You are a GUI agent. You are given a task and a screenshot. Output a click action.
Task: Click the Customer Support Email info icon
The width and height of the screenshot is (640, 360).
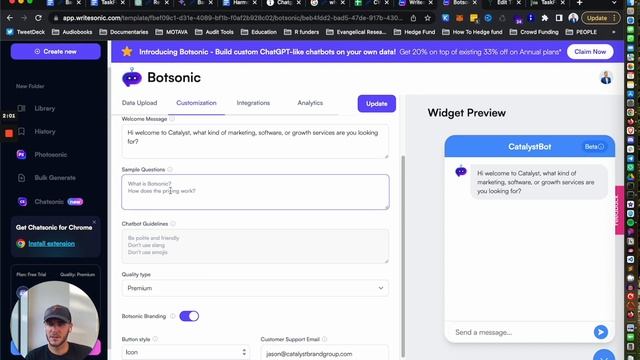point(324,339)
